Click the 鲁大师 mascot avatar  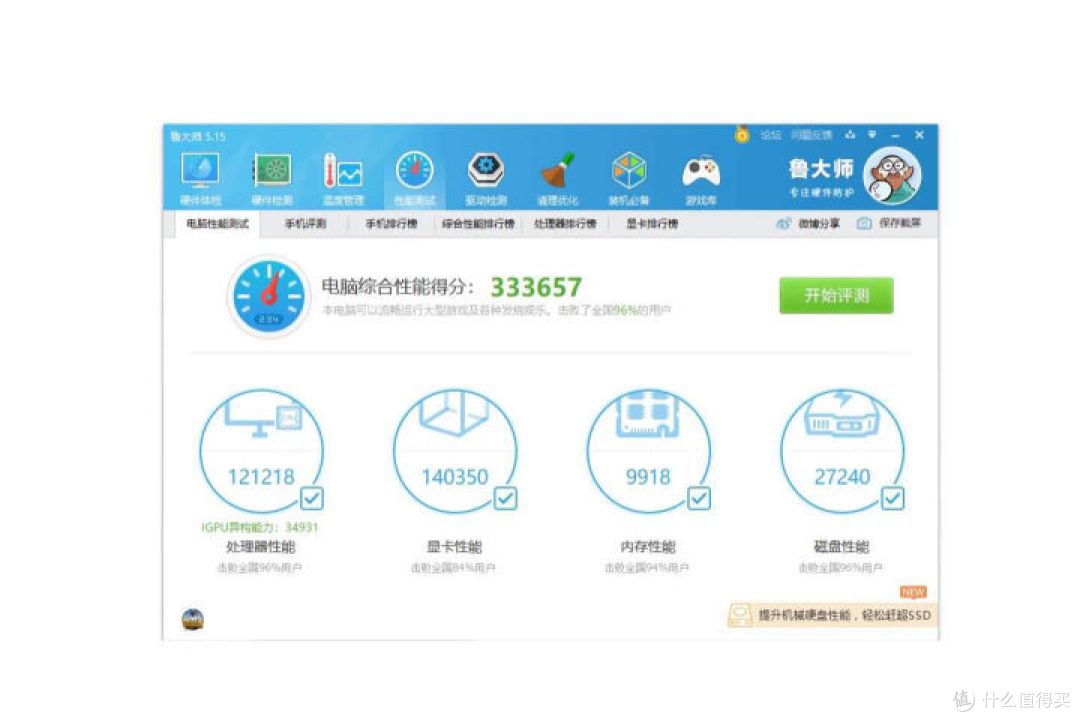click(892, 176)
